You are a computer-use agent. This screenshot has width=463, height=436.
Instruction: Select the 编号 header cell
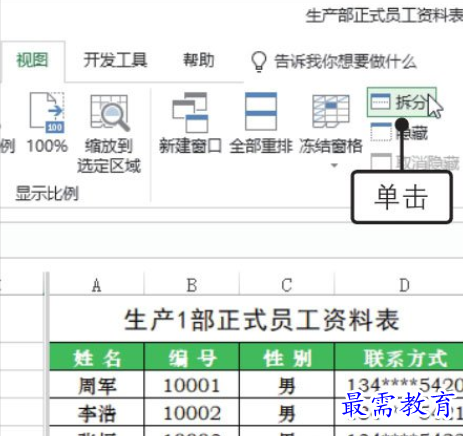pos(192,357)
